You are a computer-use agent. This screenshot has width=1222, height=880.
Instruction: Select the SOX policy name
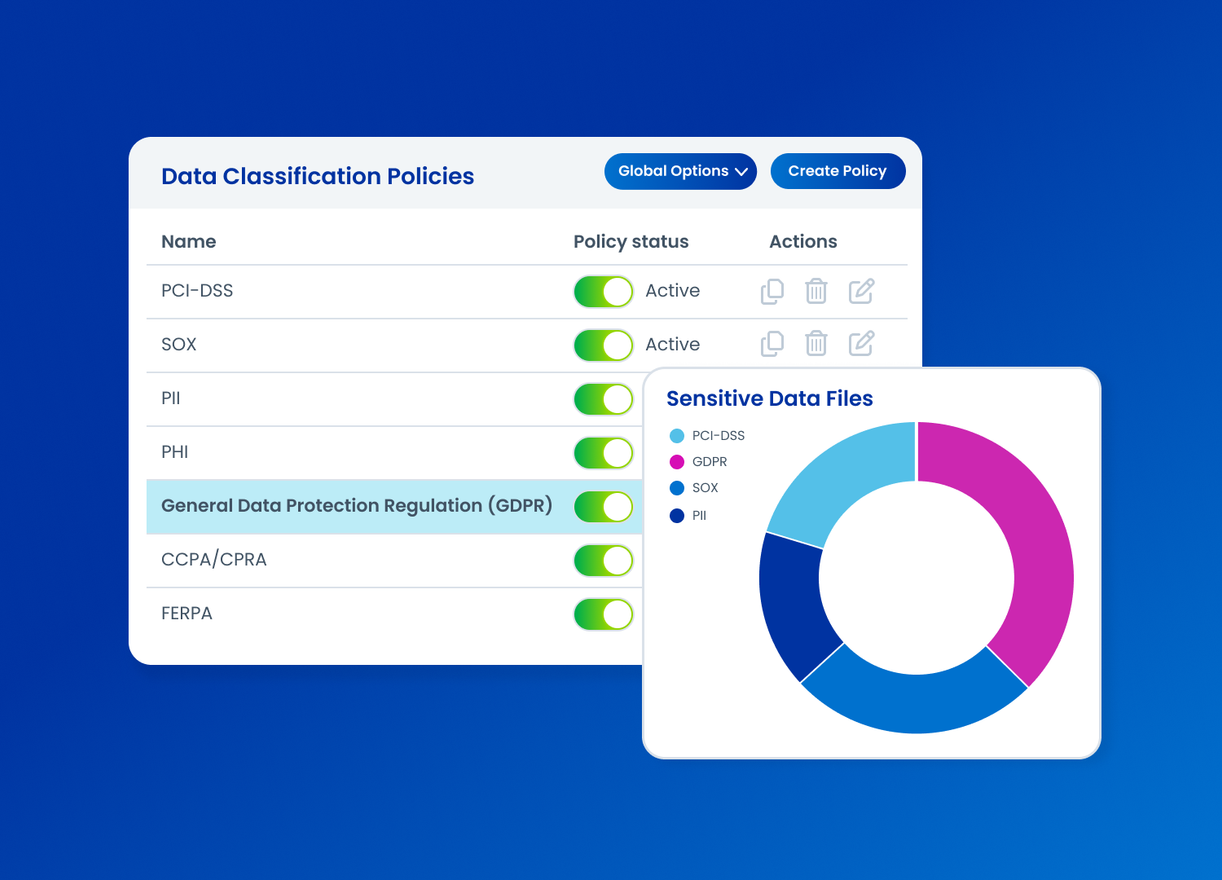179,344
